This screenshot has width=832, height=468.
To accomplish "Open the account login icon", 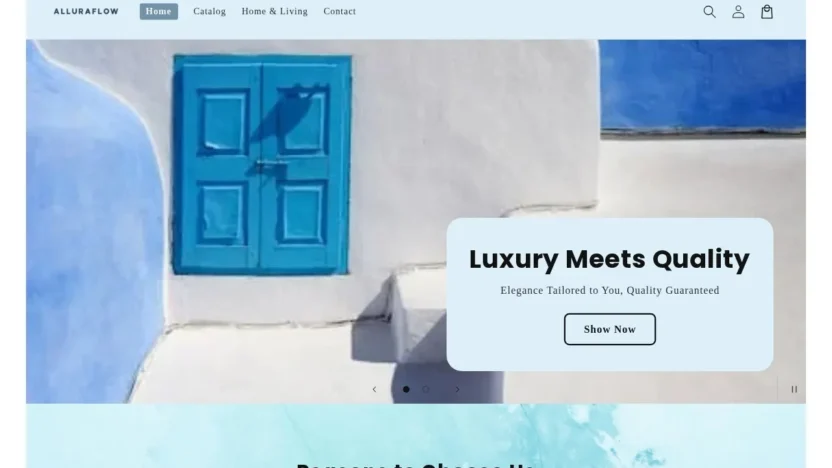I will (738, 12).
